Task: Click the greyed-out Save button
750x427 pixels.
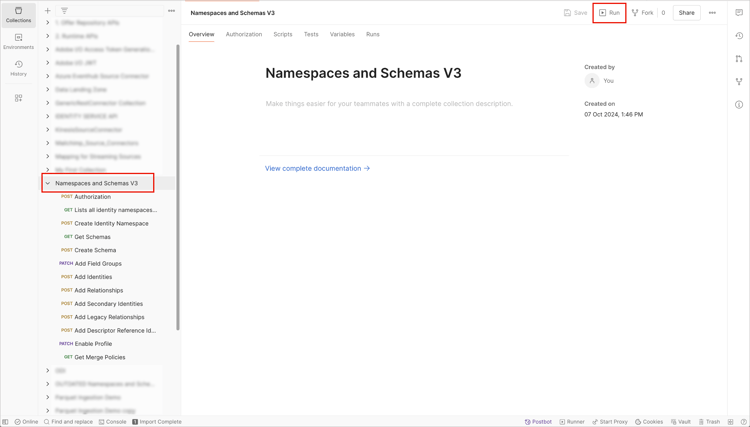Action: (575, 13)
